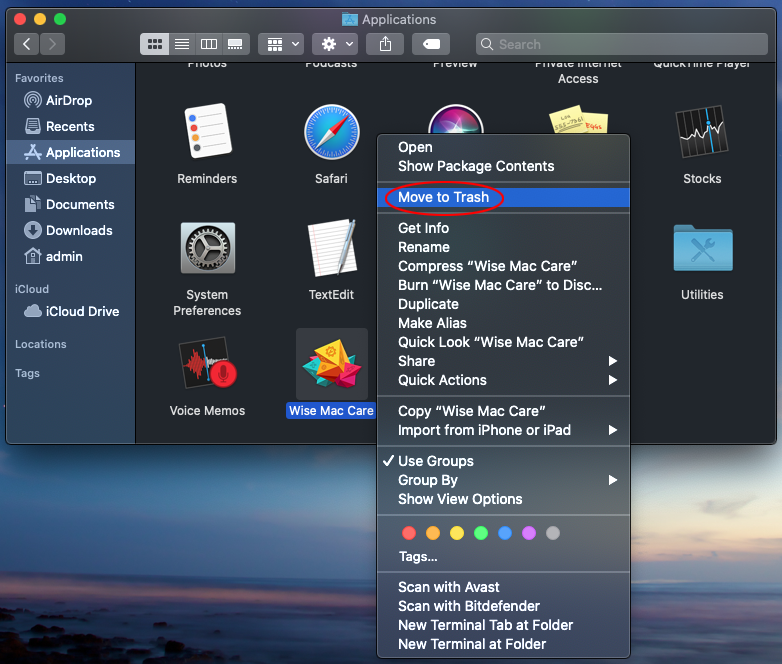
Task: Apply the red tag color
Action: coord(409,533)
